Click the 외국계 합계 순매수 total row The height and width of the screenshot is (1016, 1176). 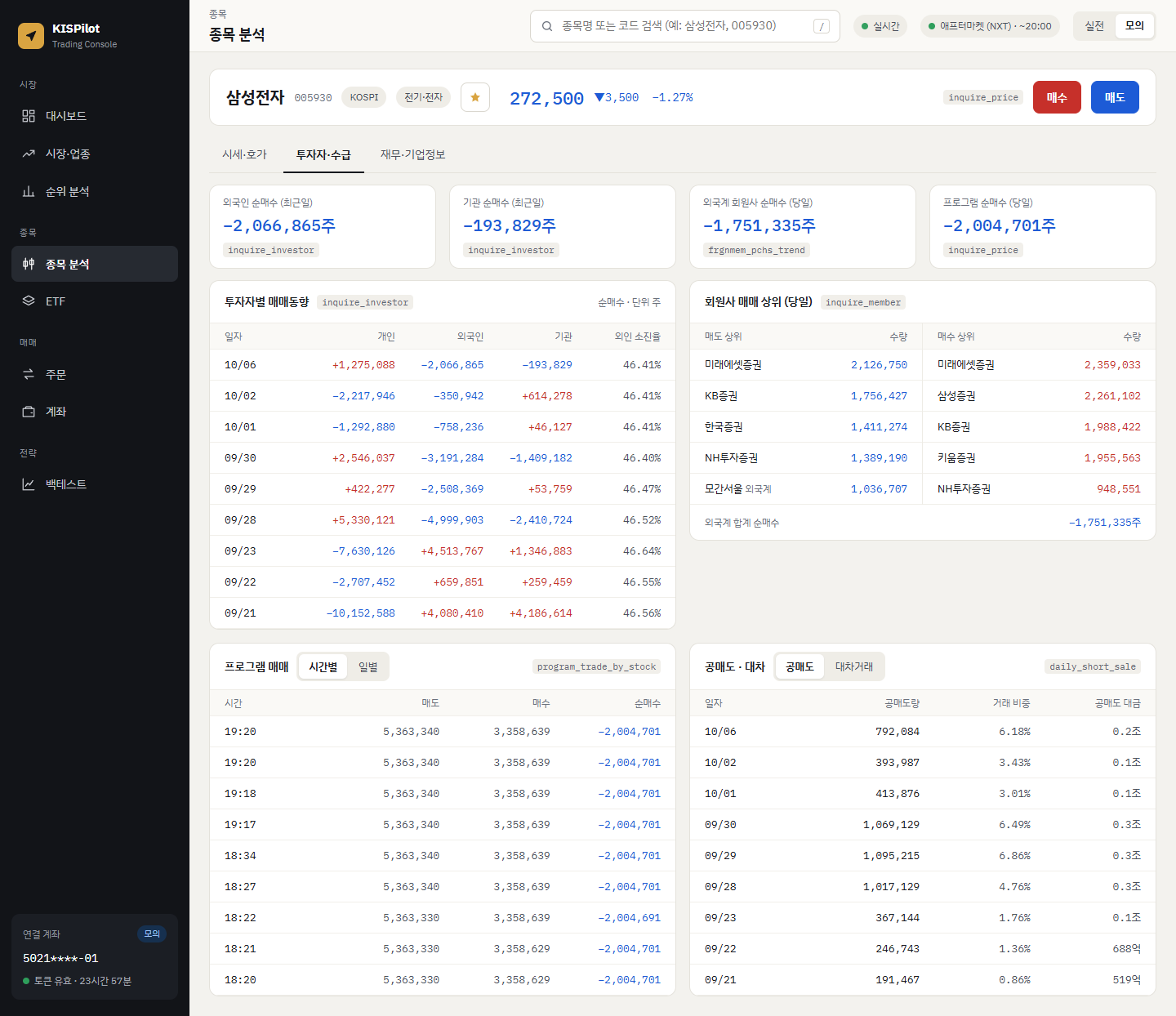(923, 523)
